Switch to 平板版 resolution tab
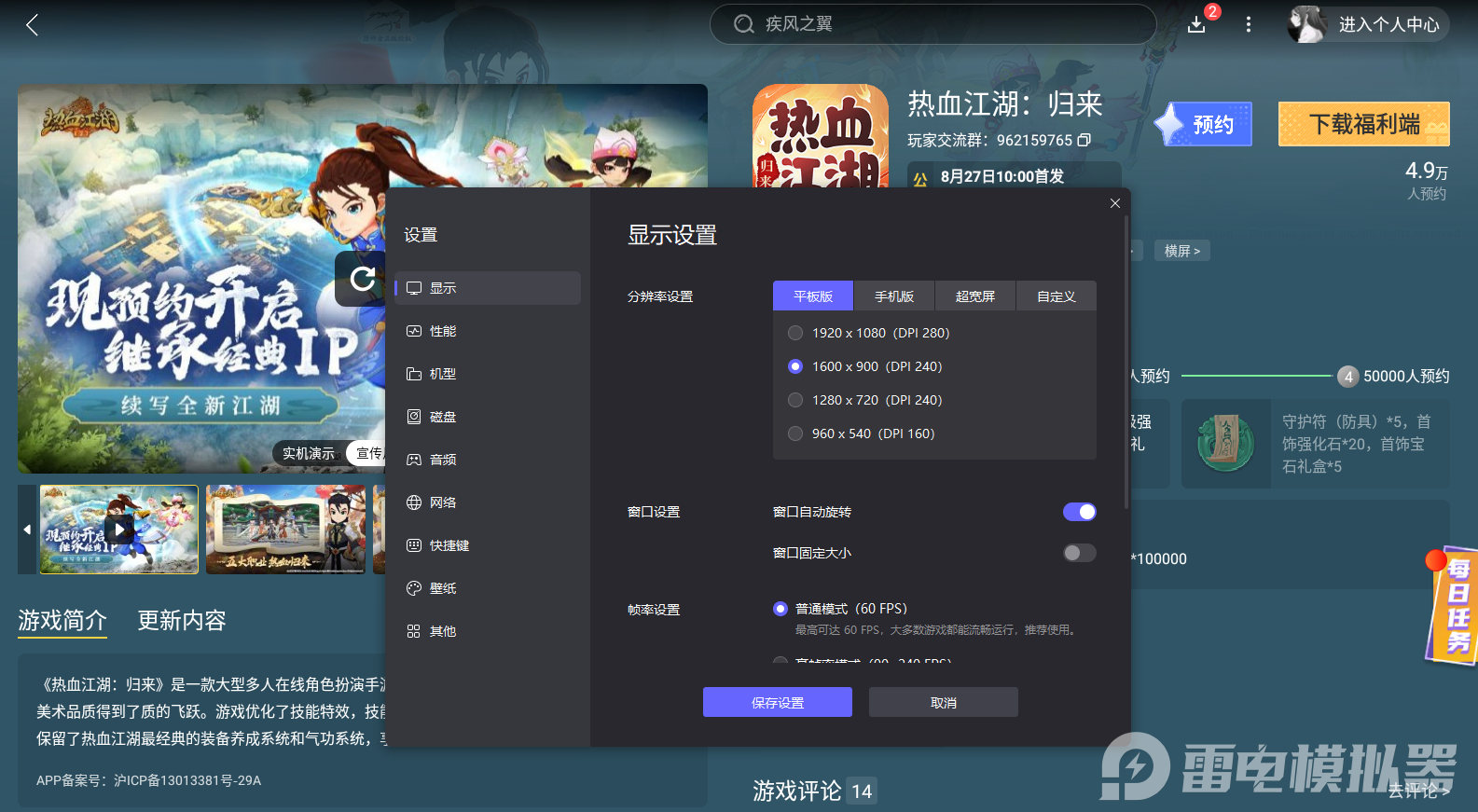This screenshot has width=1478, height=812. coord(813,296)
